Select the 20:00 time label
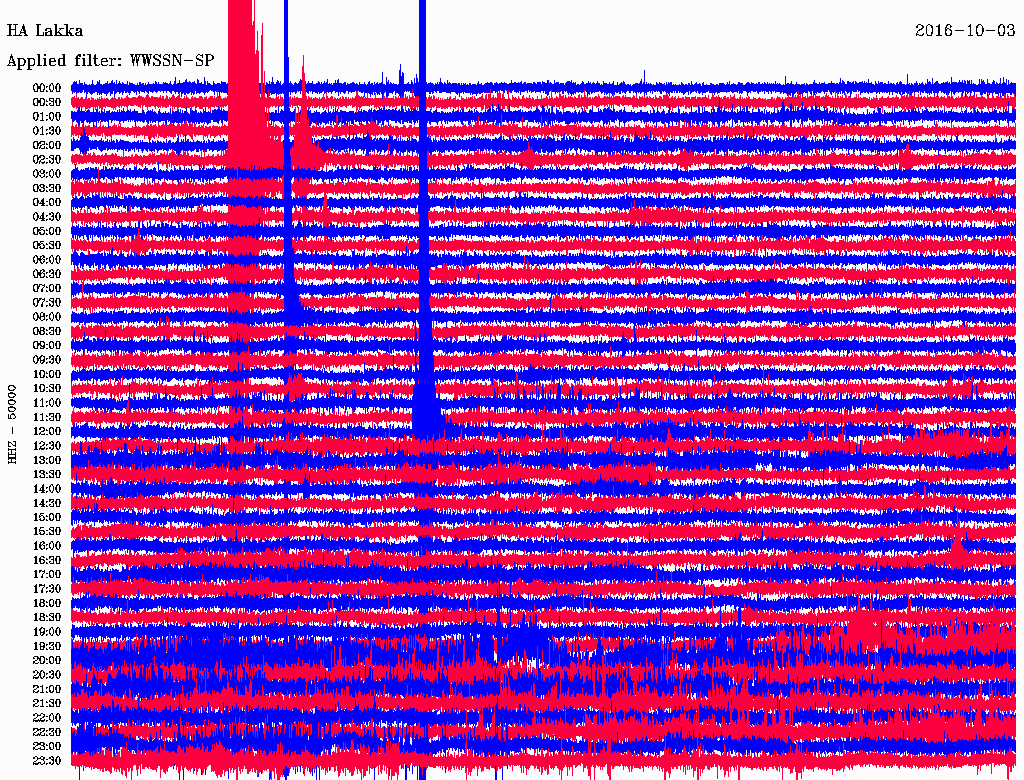This screenshot has width=1024, height=780. 47,660
